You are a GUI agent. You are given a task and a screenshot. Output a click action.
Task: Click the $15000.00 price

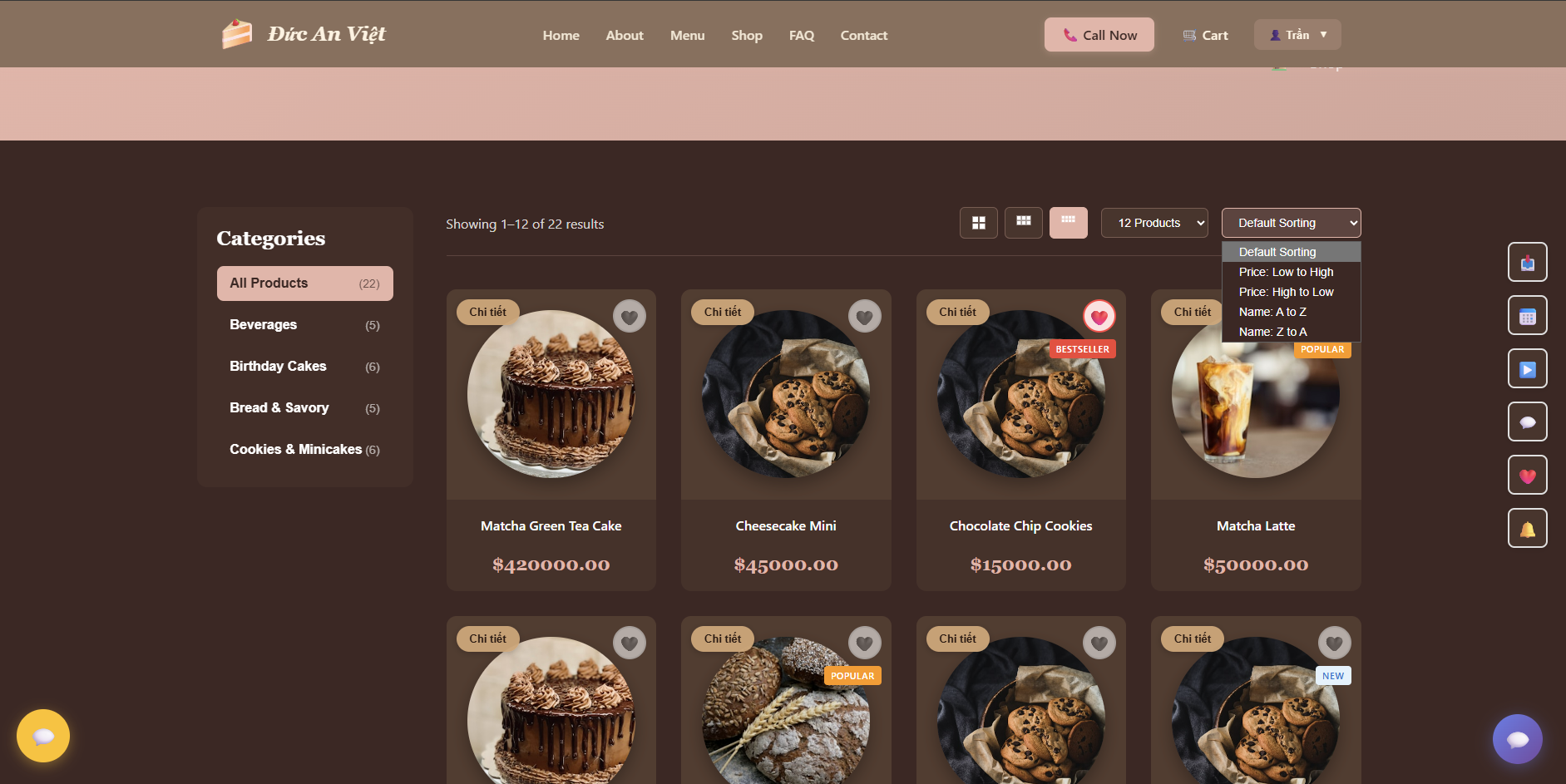[1021, 565]
